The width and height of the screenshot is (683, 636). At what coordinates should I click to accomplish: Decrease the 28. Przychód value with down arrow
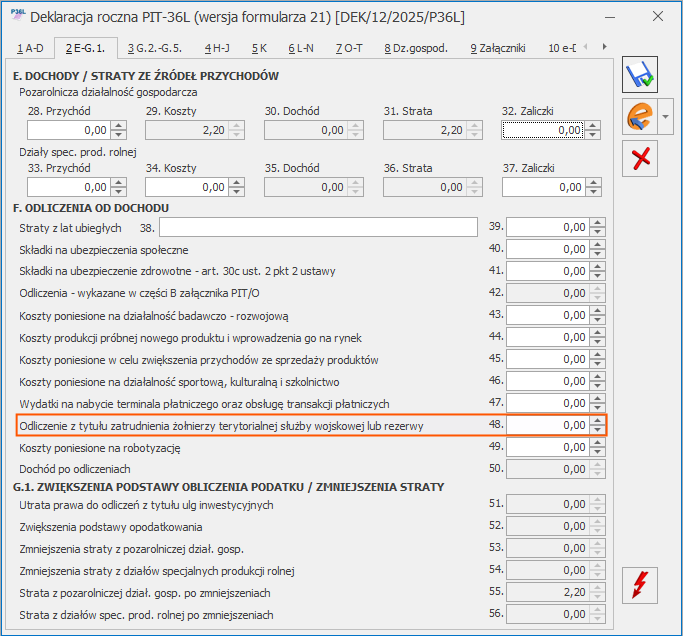click(x=118, y=135)
